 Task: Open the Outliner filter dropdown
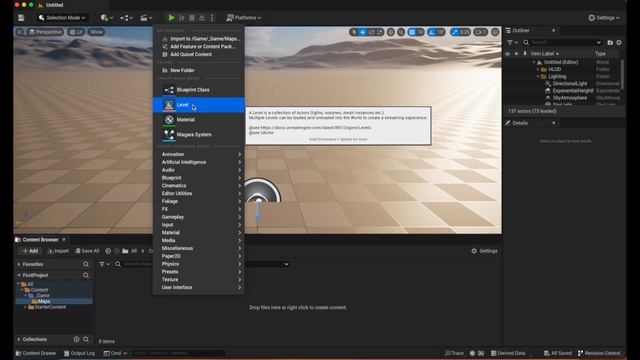pyautogui.click(x=513, y=42)
